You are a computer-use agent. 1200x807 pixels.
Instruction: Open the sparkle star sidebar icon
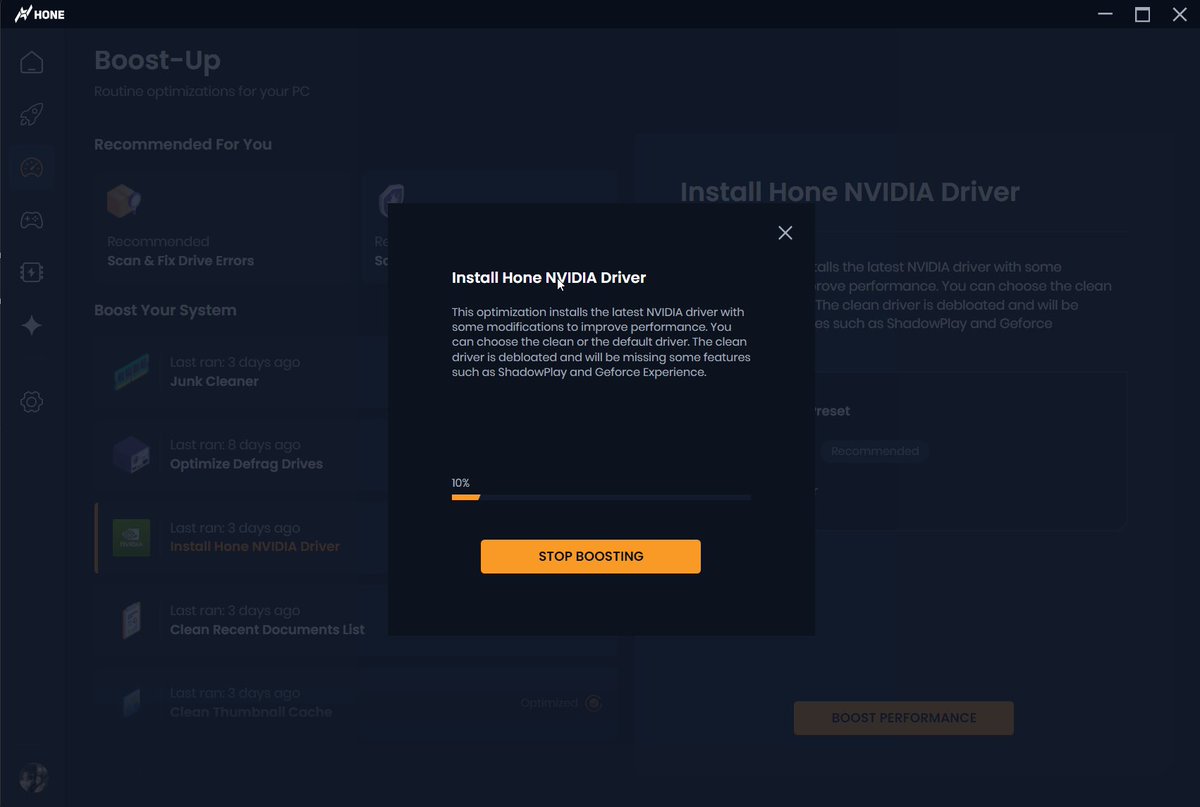(32, 325)
